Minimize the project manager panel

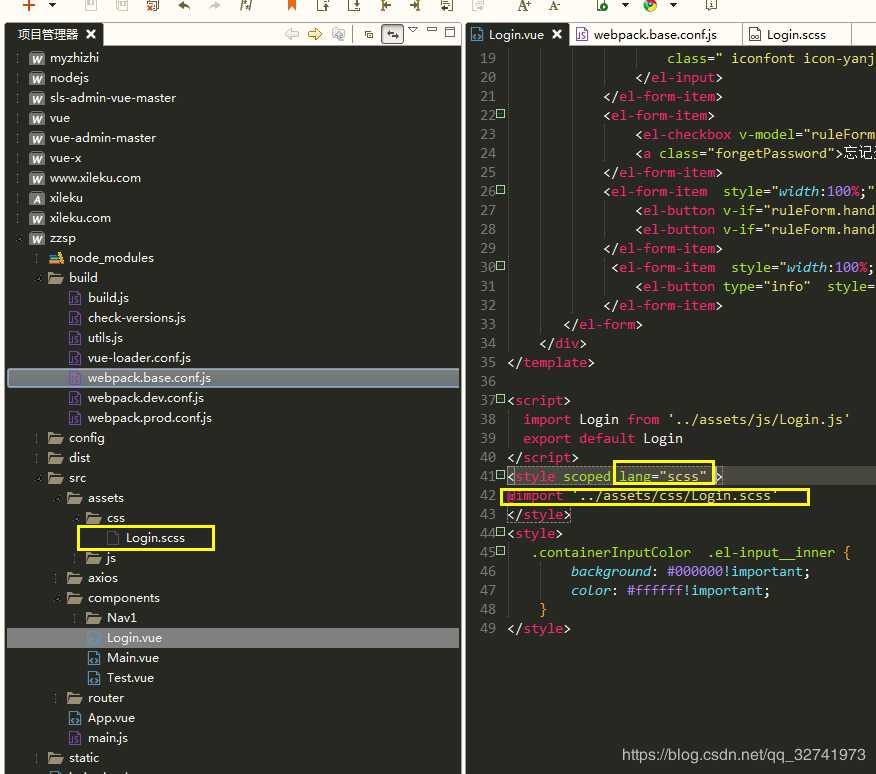coord(432,29)
